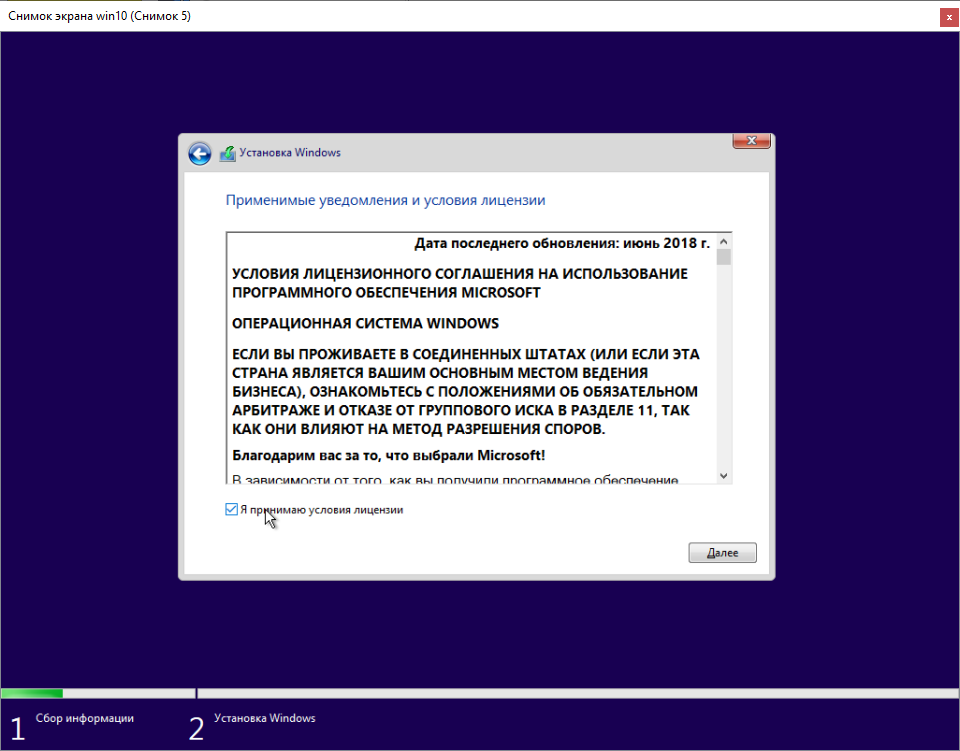The height and width of the screenshot is (751, 960).
Task: Click window title Снимок экрана win10 (Снимок 5)
Action: [99, 16]
